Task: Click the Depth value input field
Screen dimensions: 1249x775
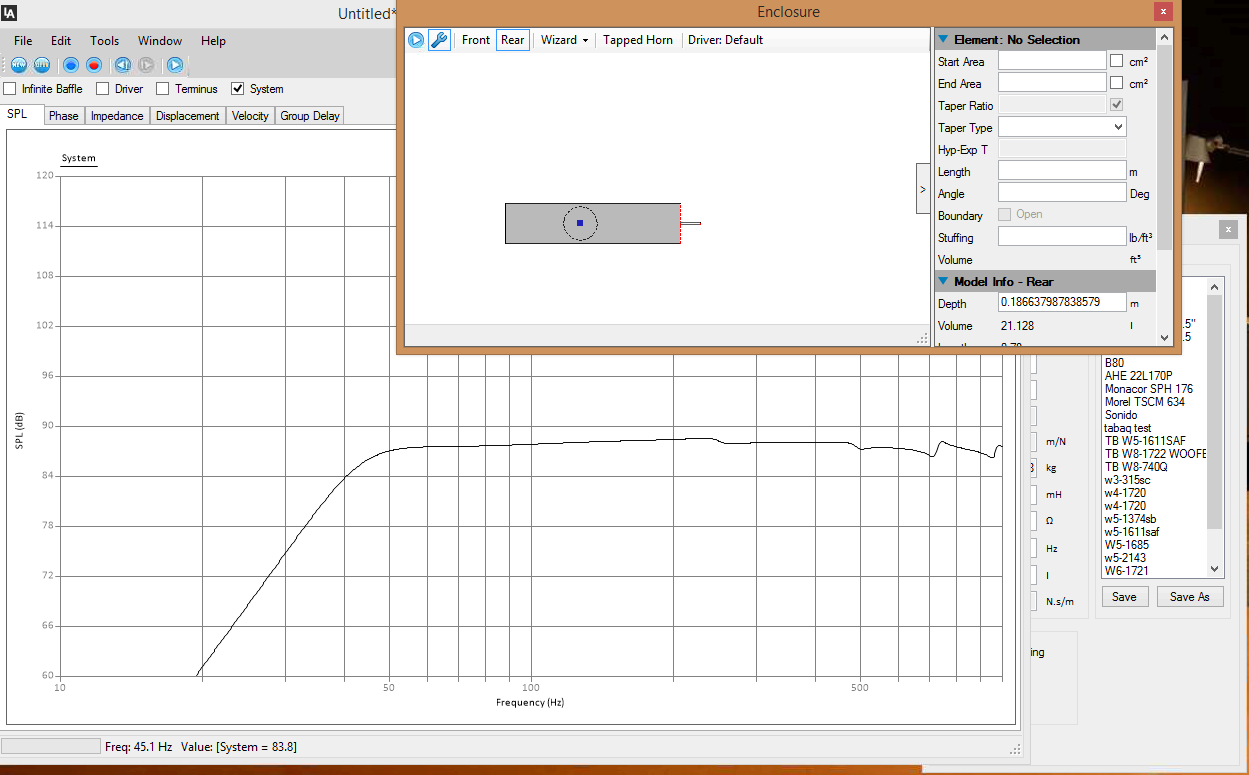Action: point(1062,303)
